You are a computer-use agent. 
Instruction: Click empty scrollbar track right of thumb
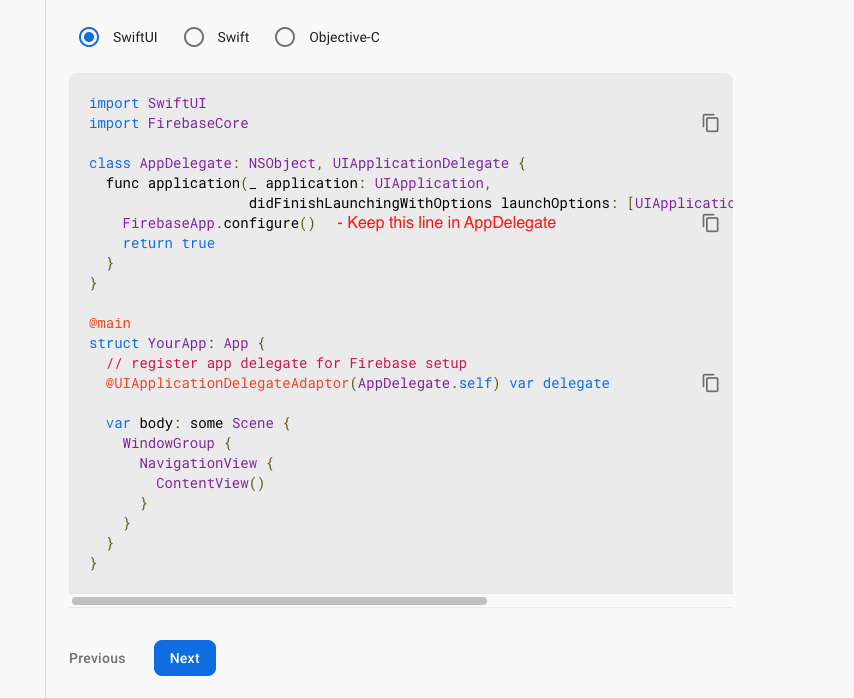[x=610, y=601]
